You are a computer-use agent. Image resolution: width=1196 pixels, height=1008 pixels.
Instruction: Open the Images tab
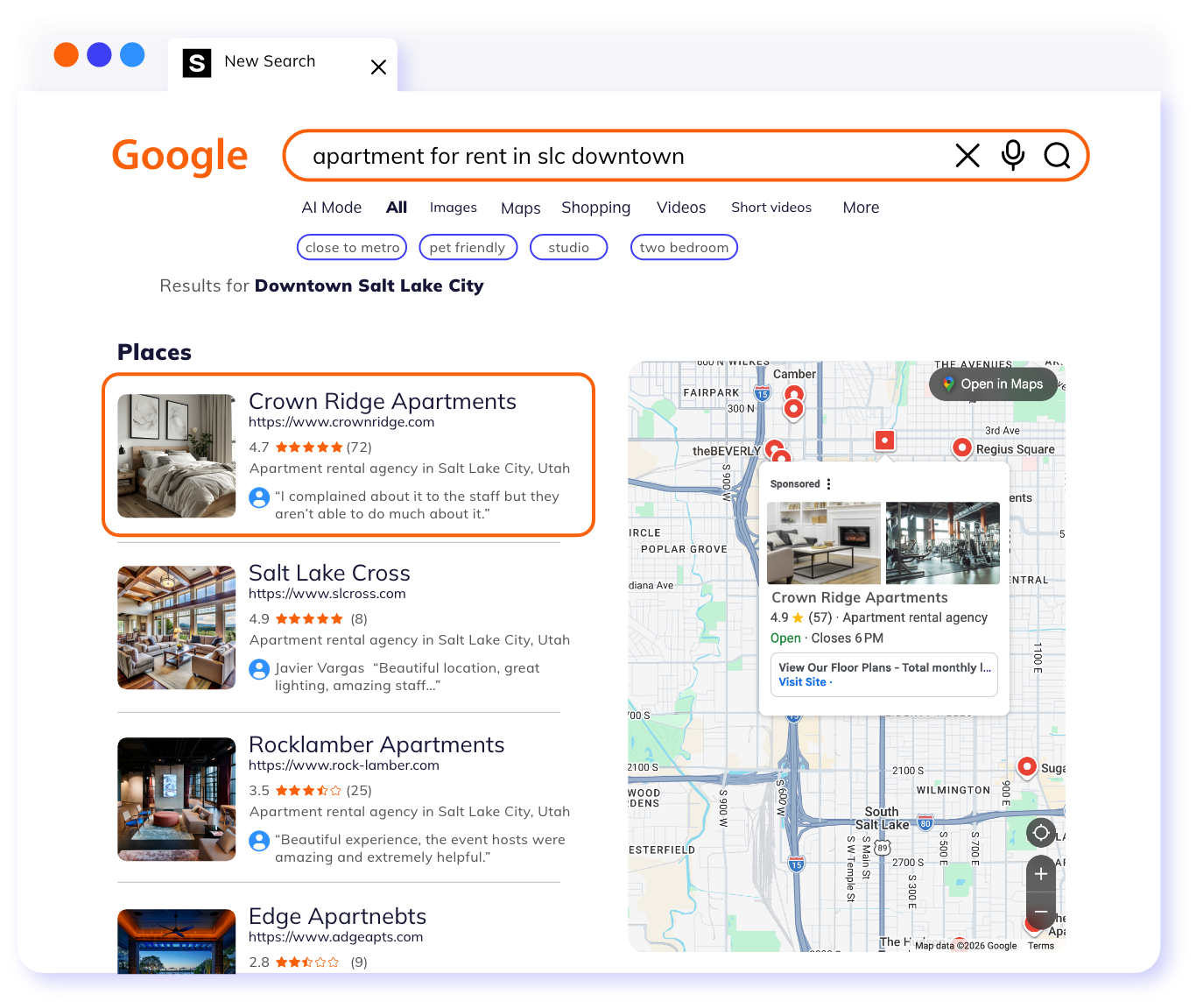pyautogui.click(x=454, y=208)
